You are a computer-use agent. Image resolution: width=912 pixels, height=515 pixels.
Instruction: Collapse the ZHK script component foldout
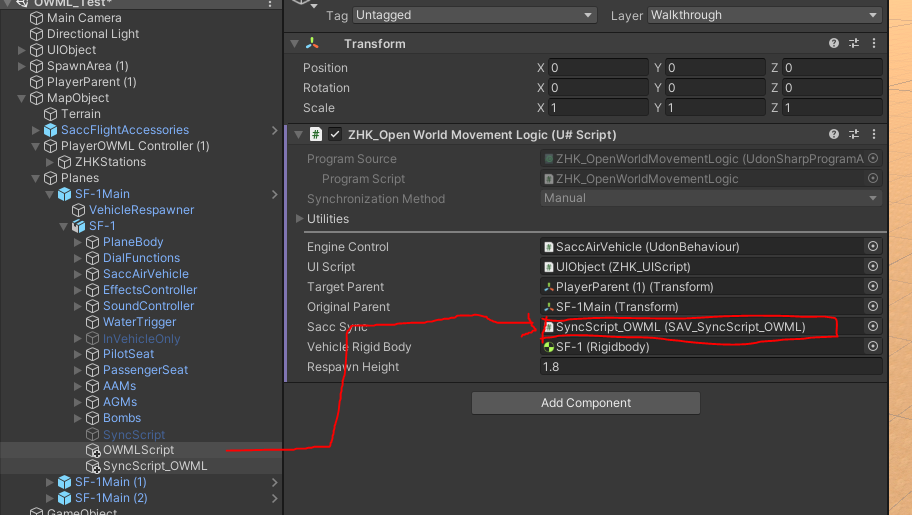click(298, 134)
